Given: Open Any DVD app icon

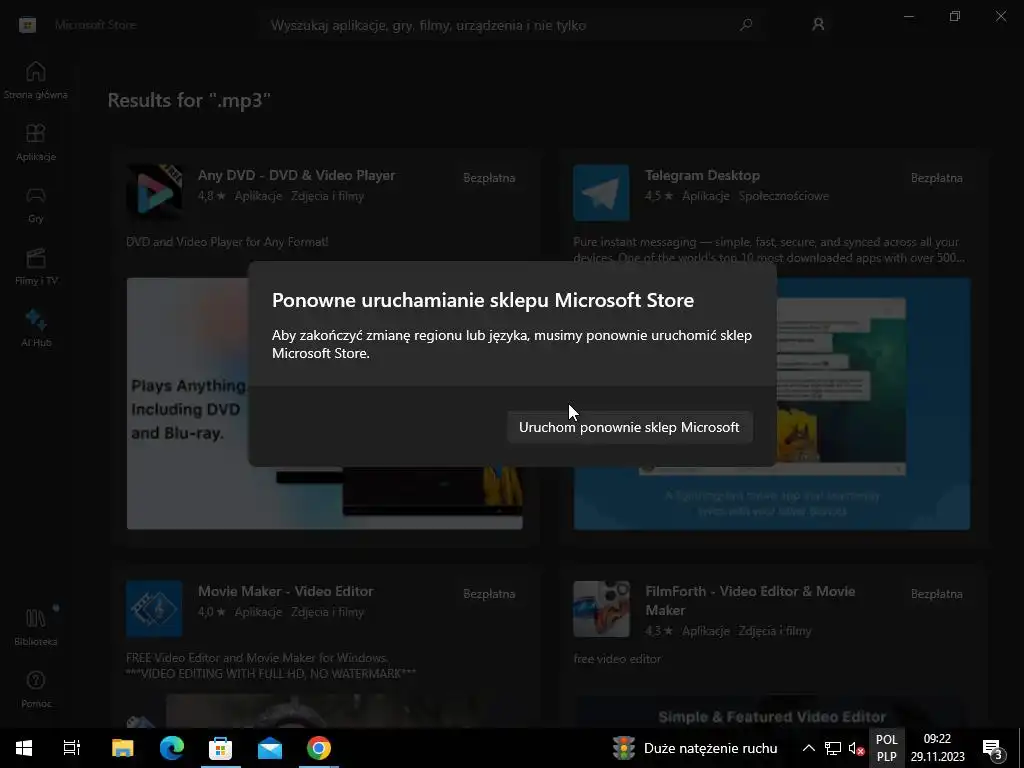Looking at the screenshot, I should pos(154,193).
